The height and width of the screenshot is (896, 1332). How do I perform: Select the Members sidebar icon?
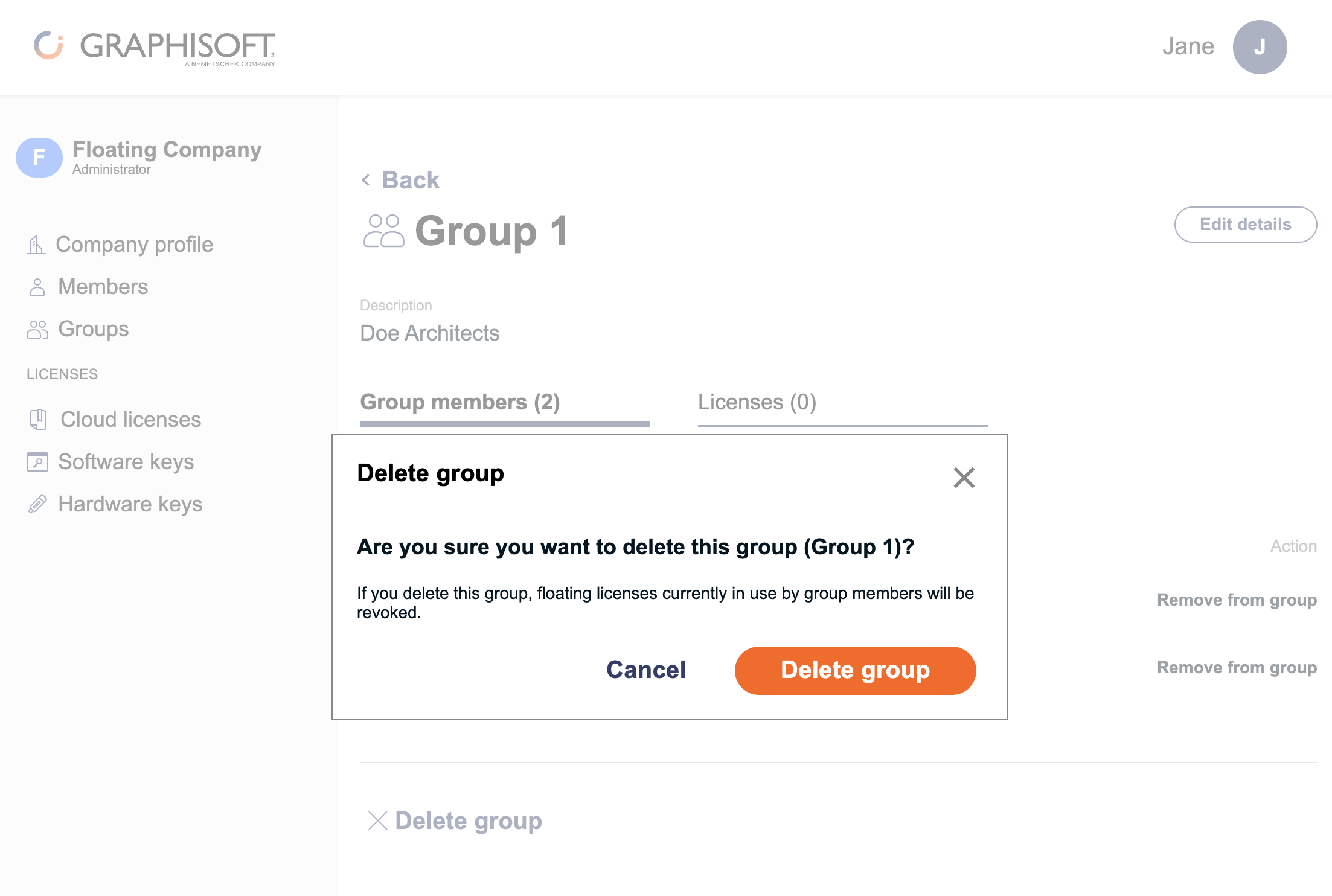[37, 286]
